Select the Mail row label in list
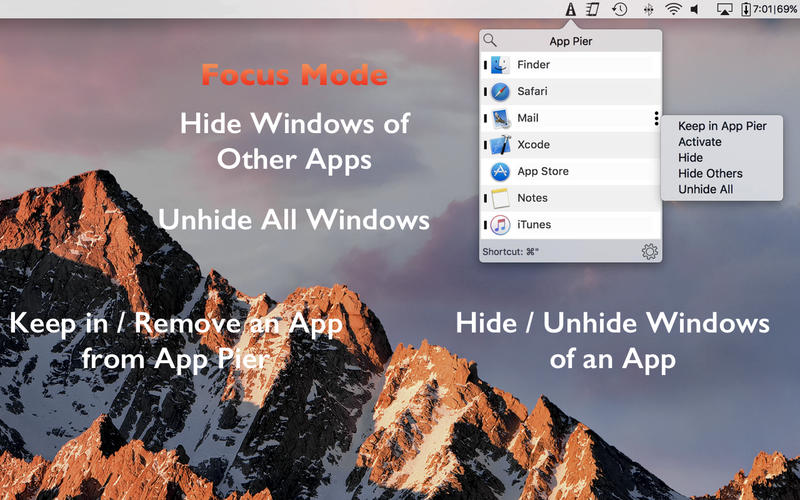Viewport: 800px width, 500px height. (528, 118)
